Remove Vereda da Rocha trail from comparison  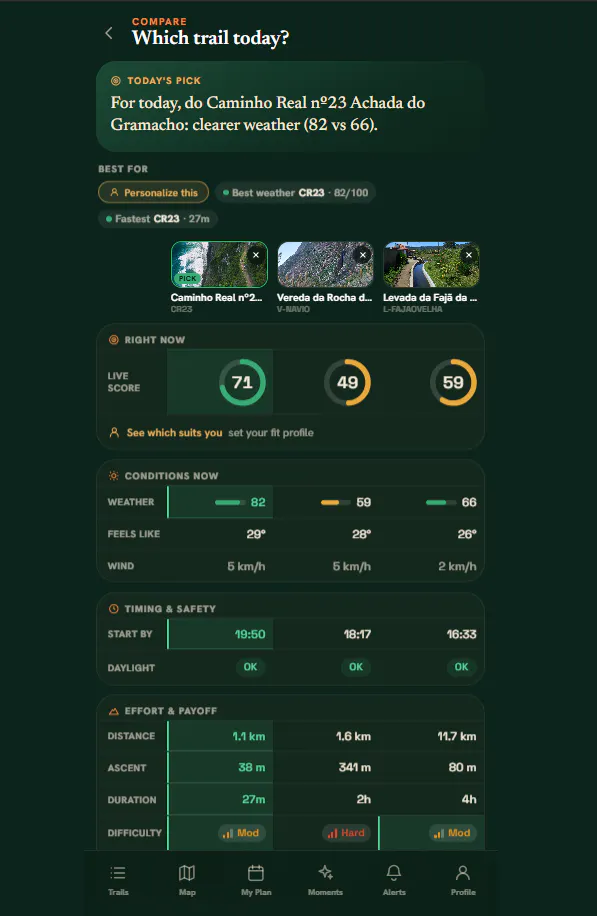pyautogui.click(x=363, y=255)
